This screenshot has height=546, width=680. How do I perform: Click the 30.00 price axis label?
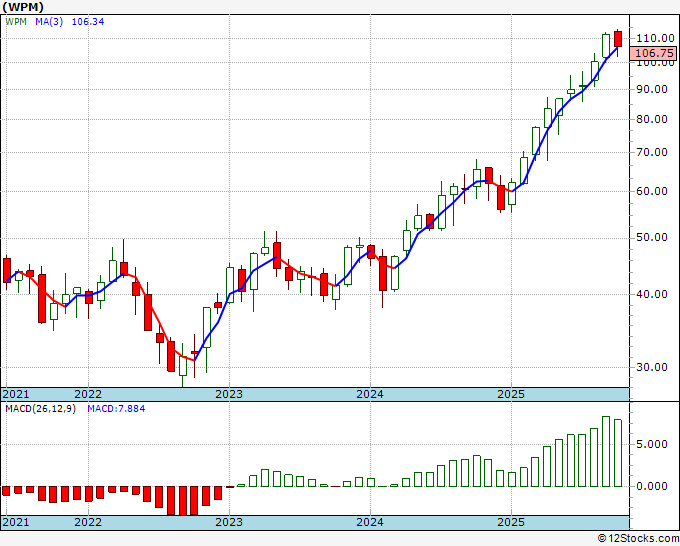point(652,367)
